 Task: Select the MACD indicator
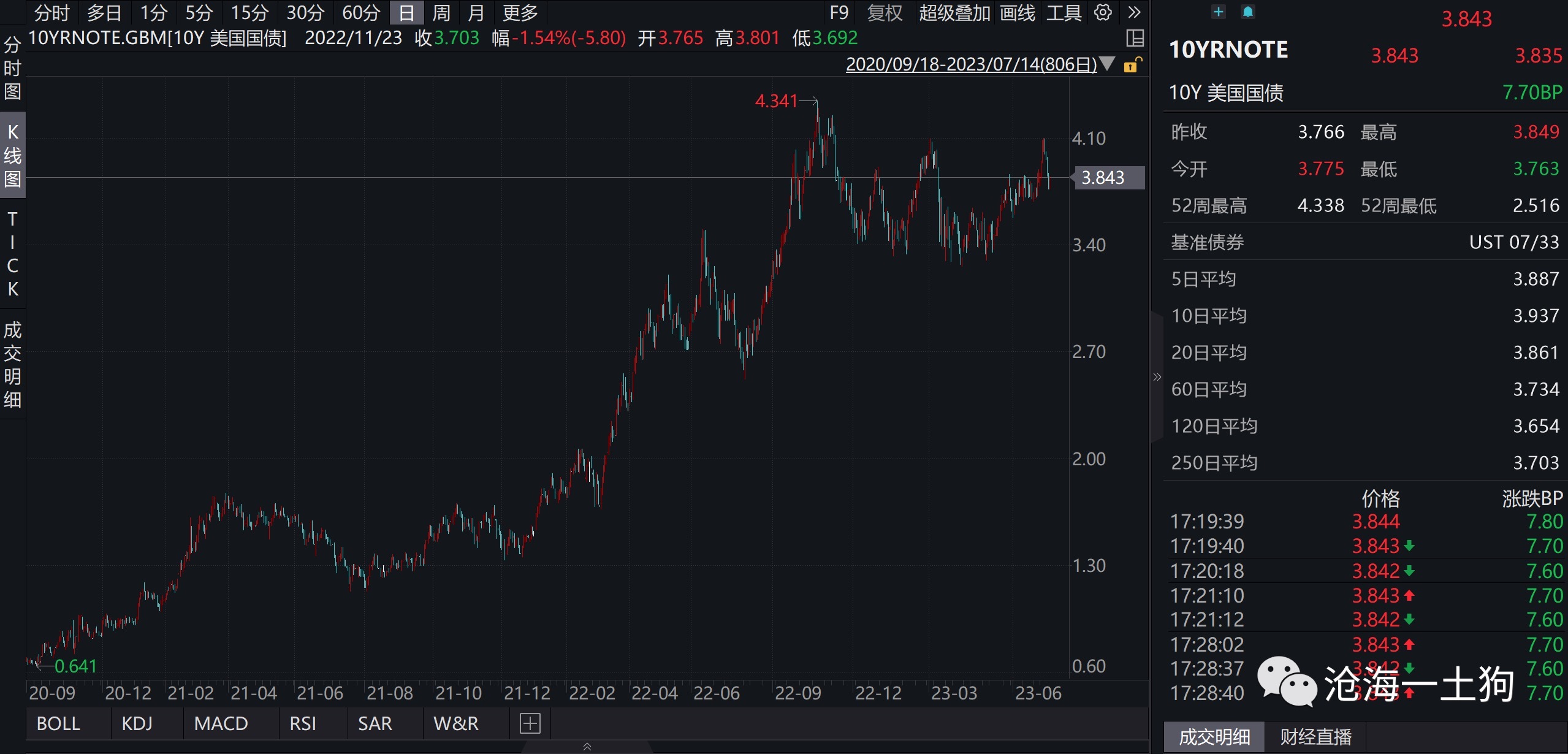tap(221, 723)
